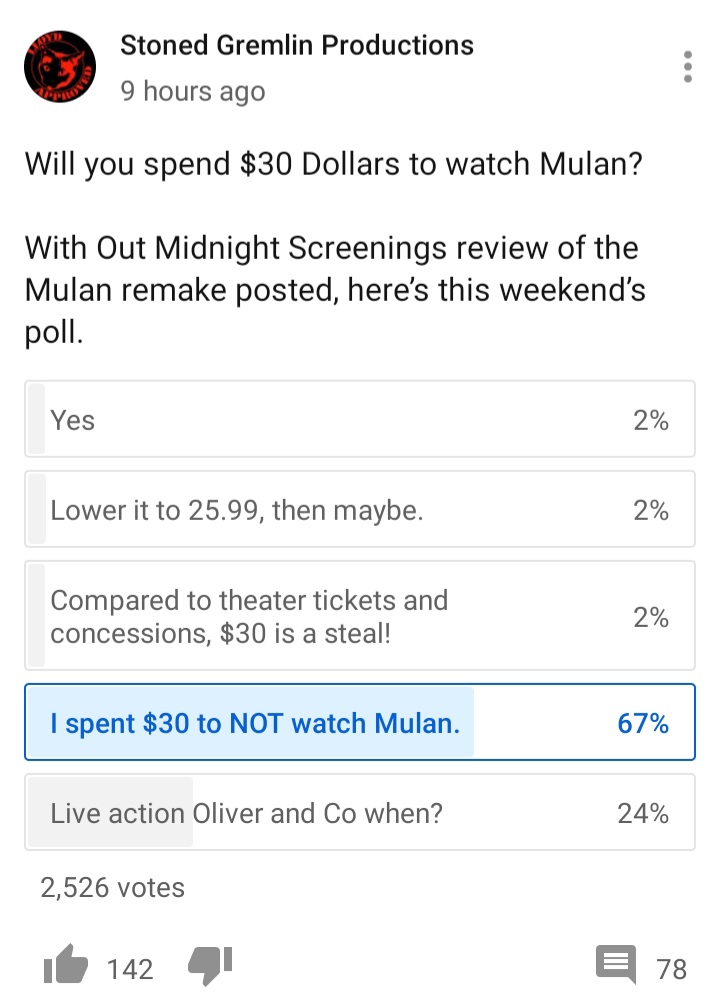720x999 pixels.
Task: Click the 78 comments count
Action: pyautogui.click(x=672, y=968)
